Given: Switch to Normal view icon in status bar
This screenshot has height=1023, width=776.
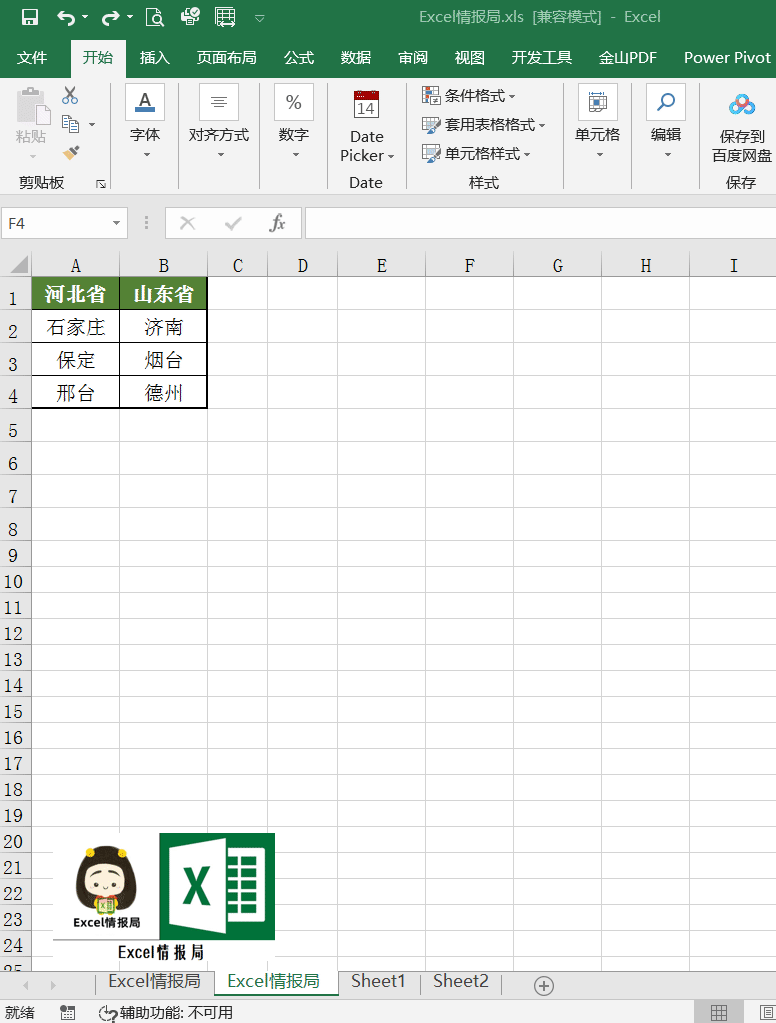Looking at the screenshot, I should [719, 1012].
